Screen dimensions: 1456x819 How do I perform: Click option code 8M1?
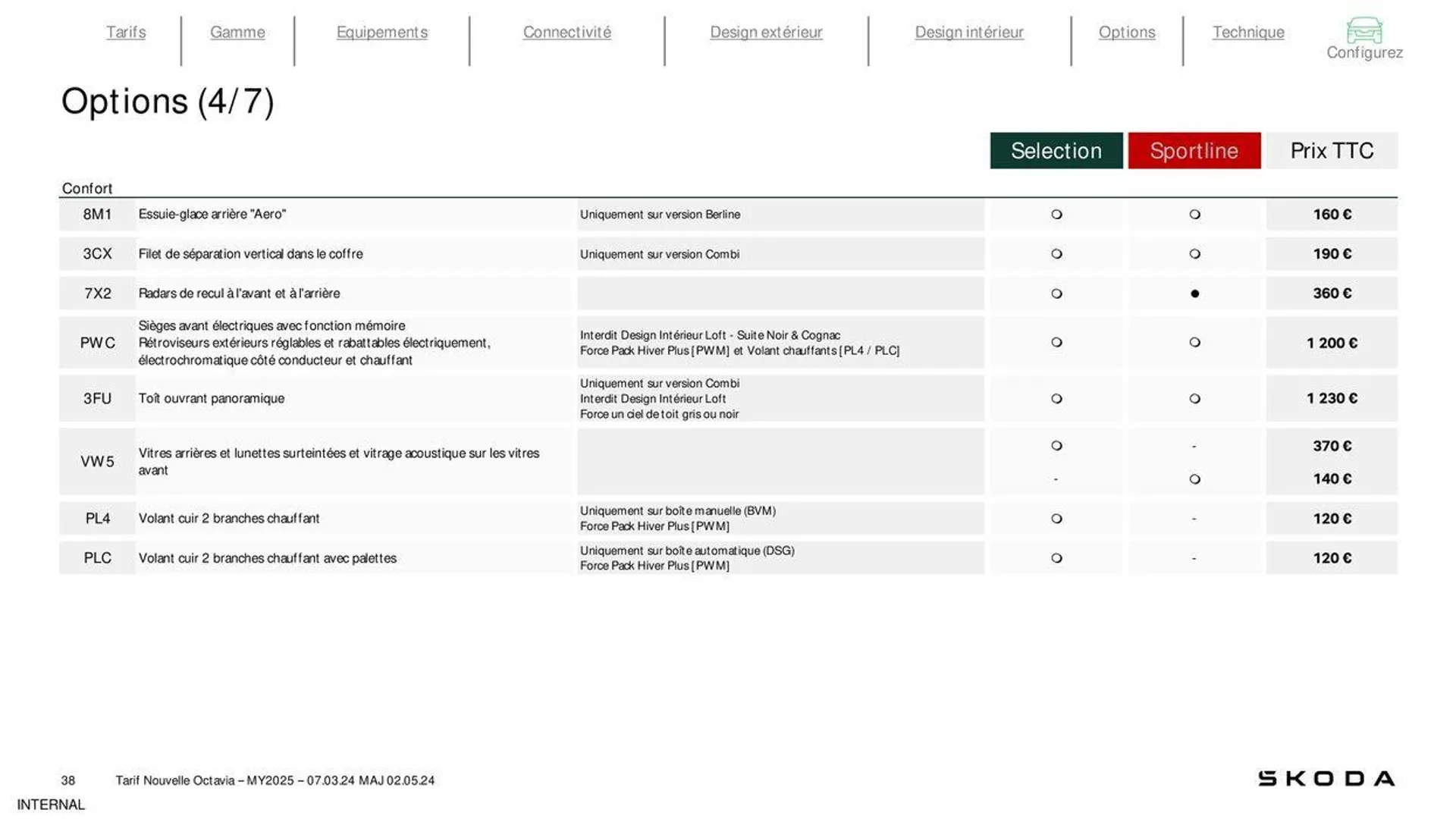click(x=97, y=215)
